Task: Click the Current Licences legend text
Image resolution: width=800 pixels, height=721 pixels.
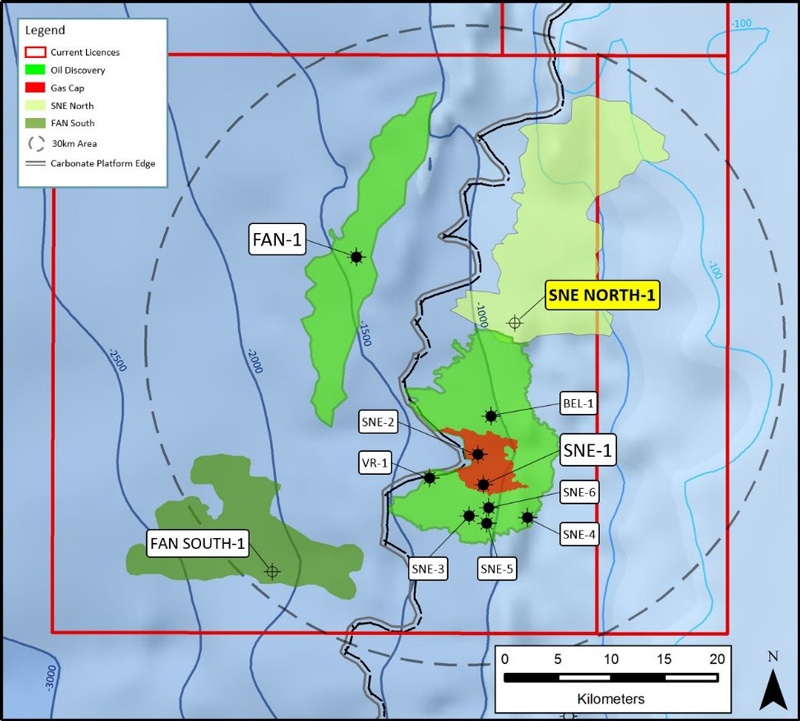Action: coord(85,52)
